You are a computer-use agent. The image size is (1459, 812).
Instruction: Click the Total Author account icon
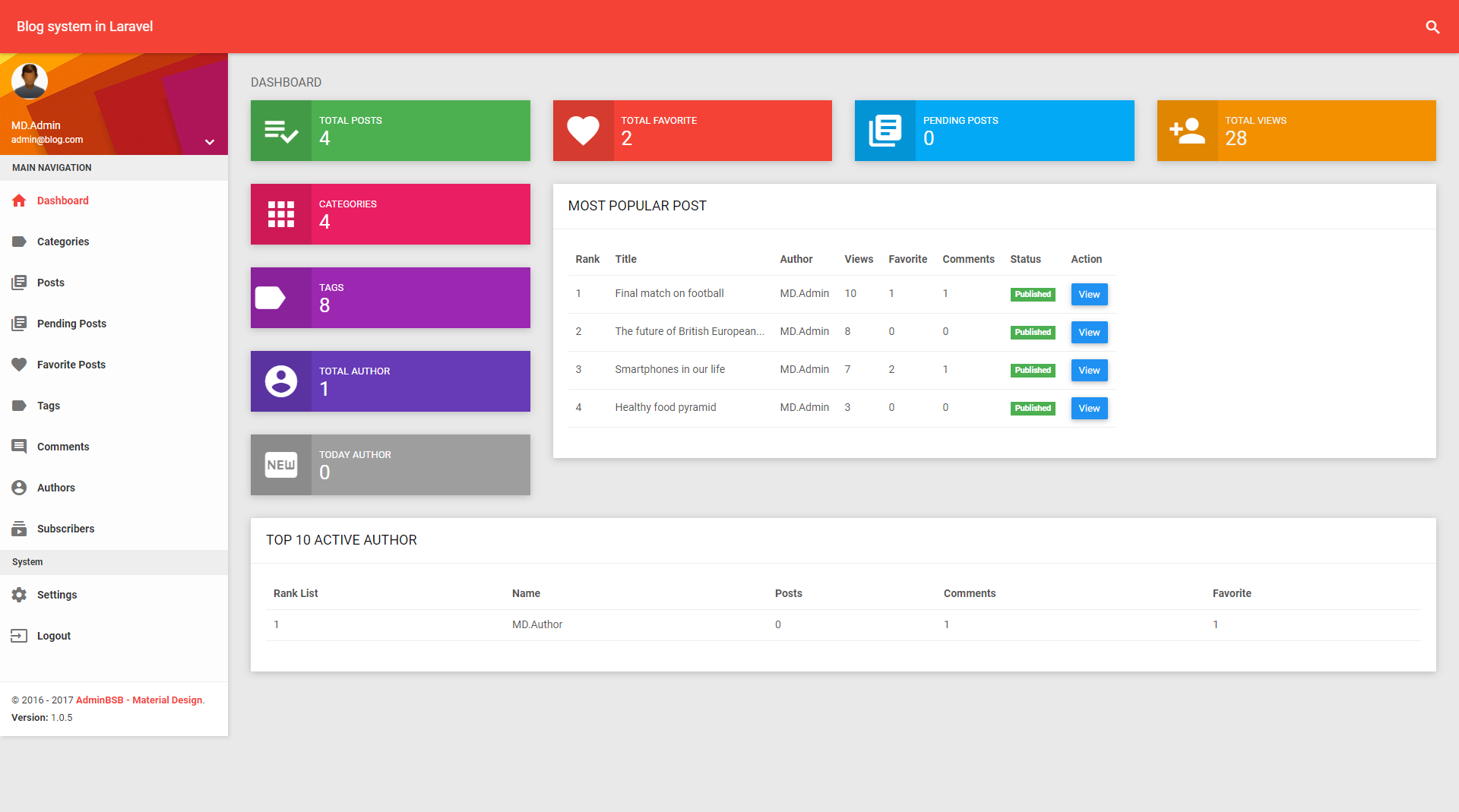tap(281, 381)
